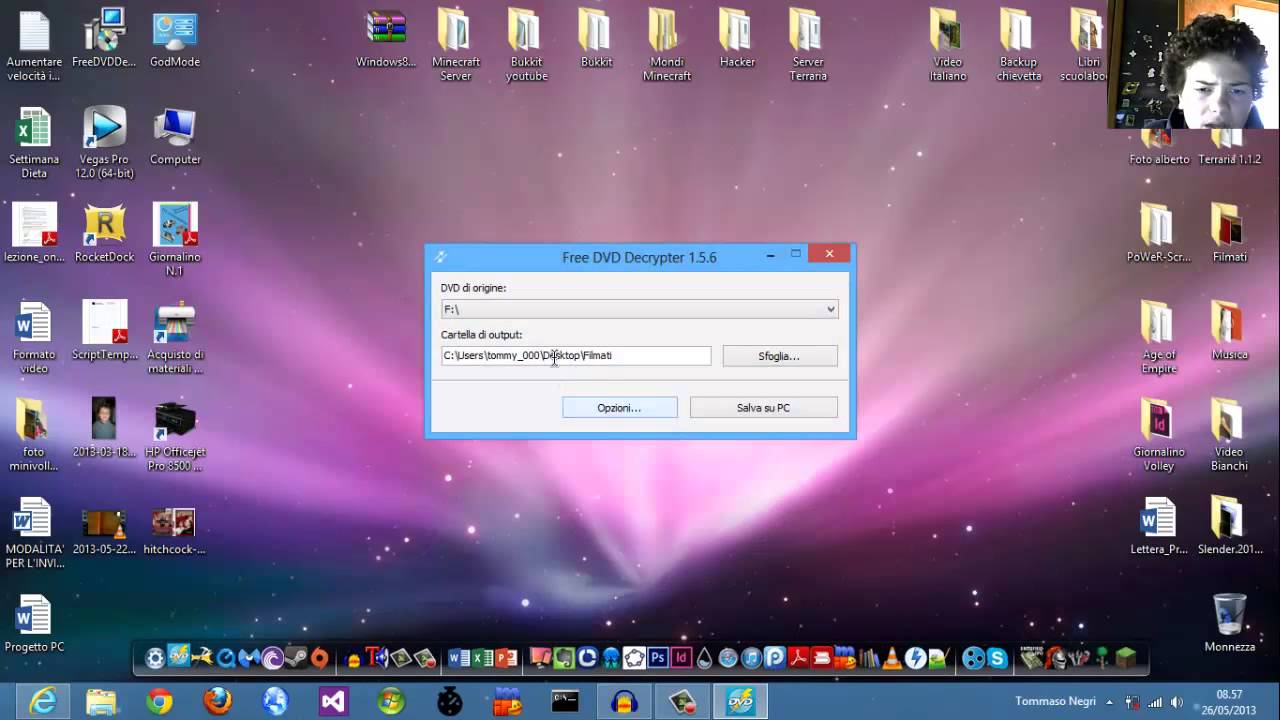The height and width of the screenshot is (720, 1280).
Task: Open InDesign from the dock
Action: click(x=681, y=658)
